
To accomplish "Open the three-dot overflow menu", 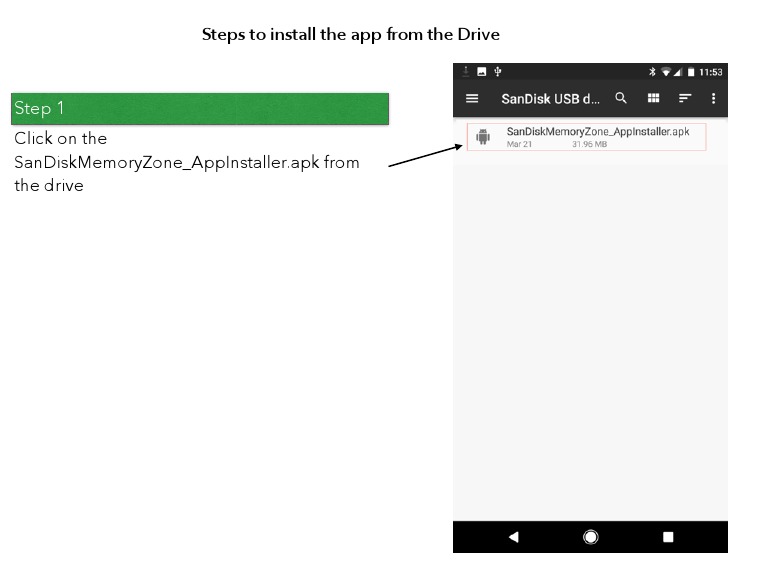I will [713, 98].
